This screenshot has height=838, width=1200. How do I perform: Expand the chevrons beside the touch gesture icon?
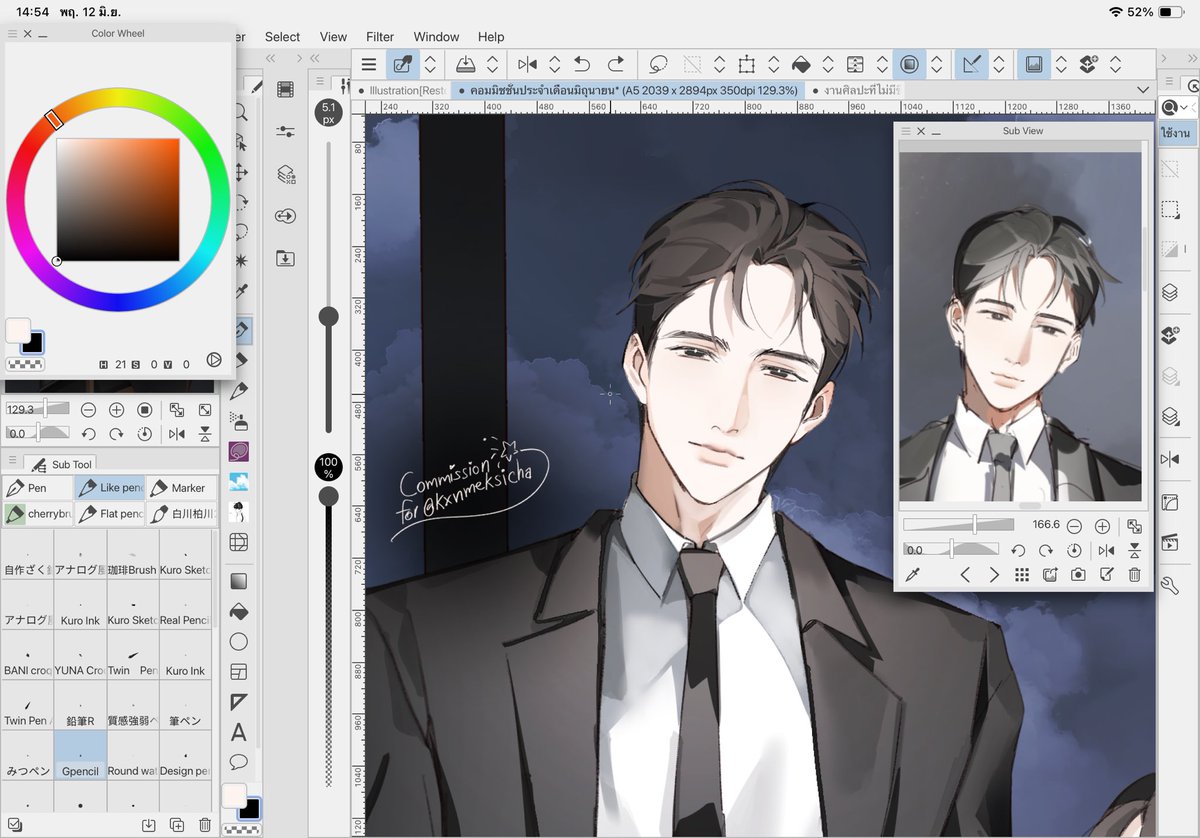430,64
